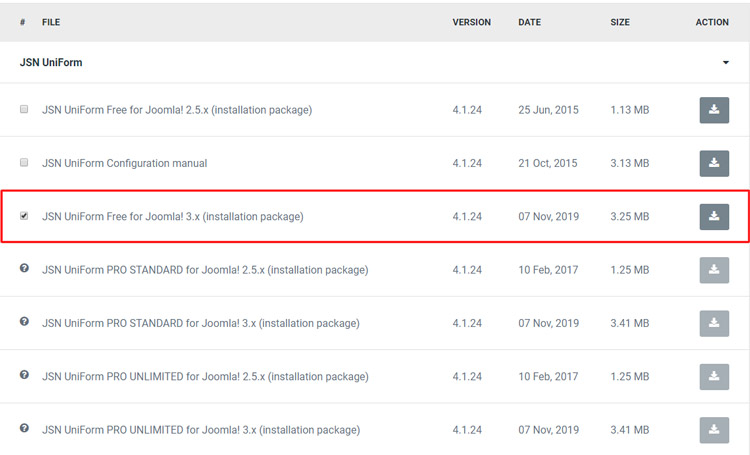Click the date 21 Oct, 2015

[x=548, y=163]
